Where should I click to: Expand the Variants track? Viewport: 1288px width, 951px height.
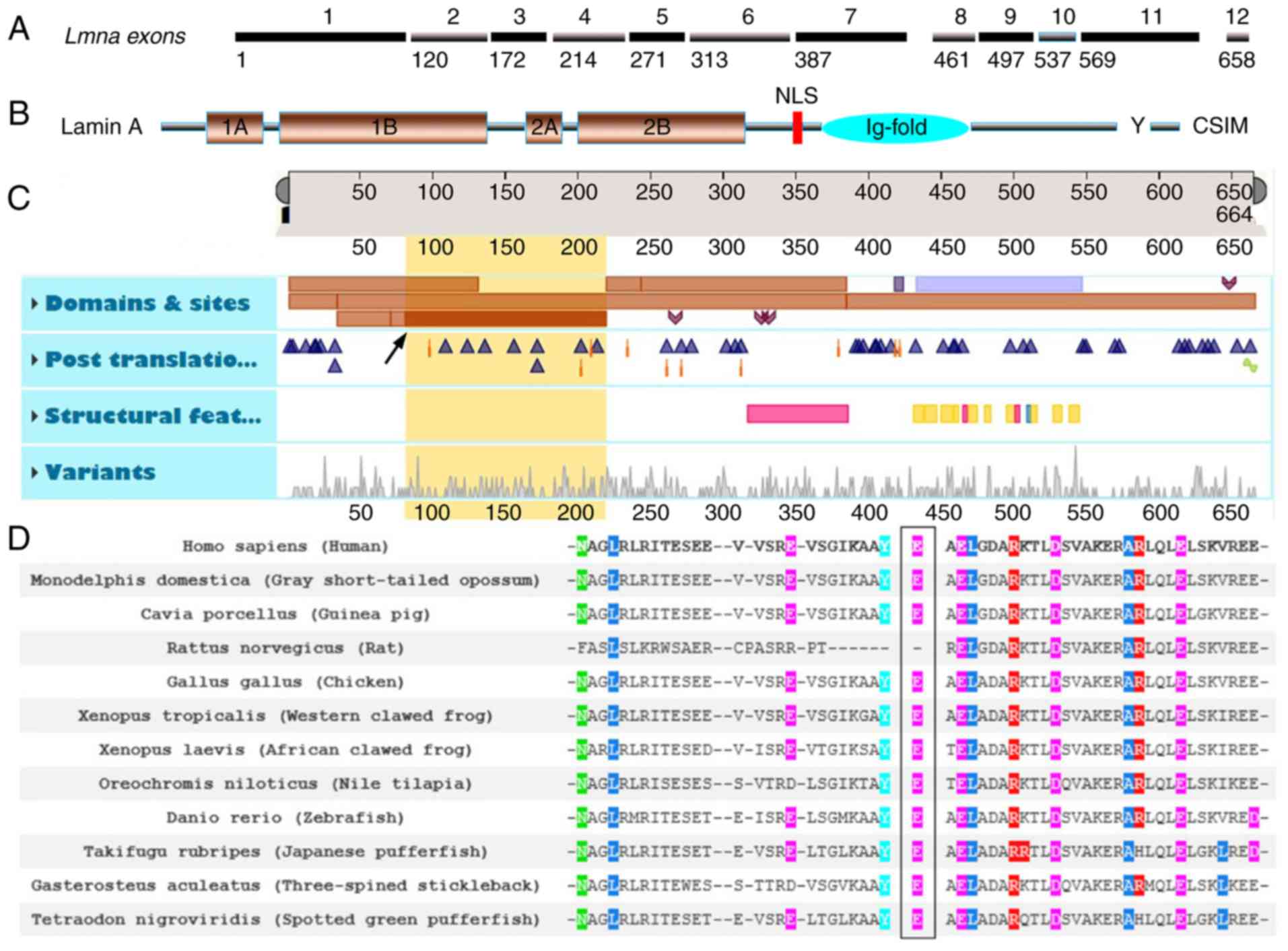(x=35, y=472)
